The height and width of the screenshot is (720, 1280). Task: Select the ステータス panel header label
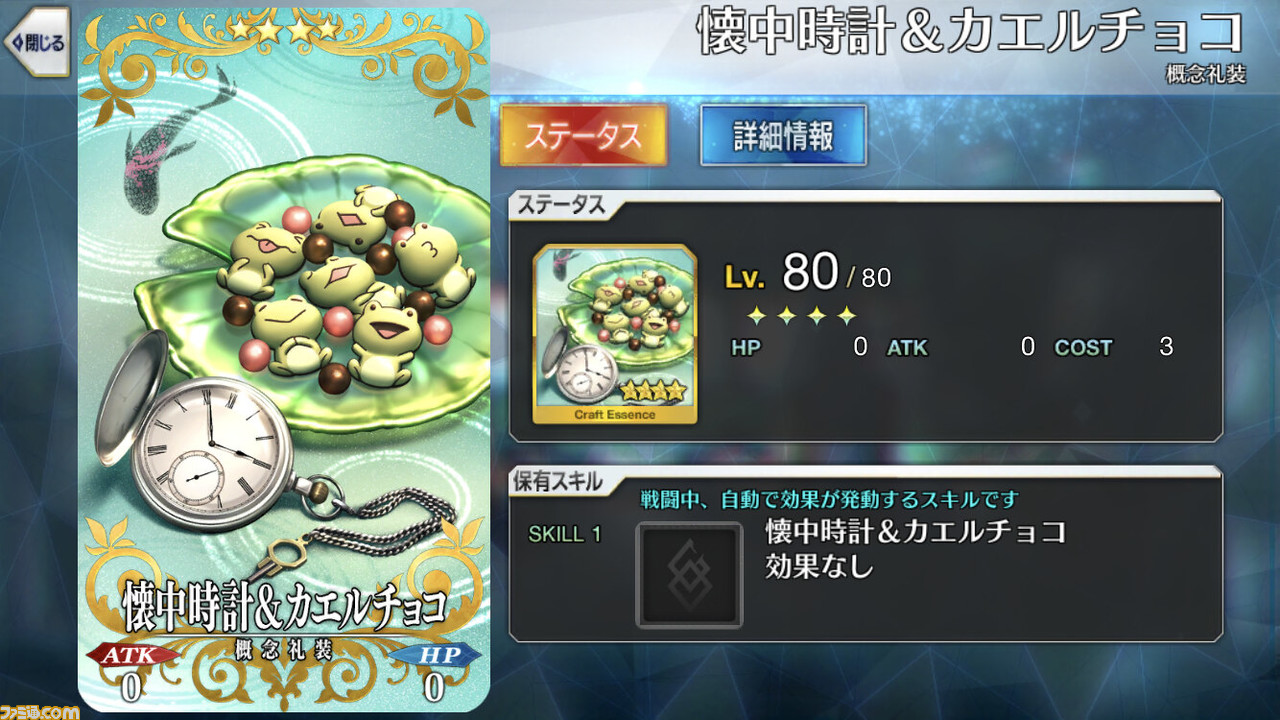point(560,206)
